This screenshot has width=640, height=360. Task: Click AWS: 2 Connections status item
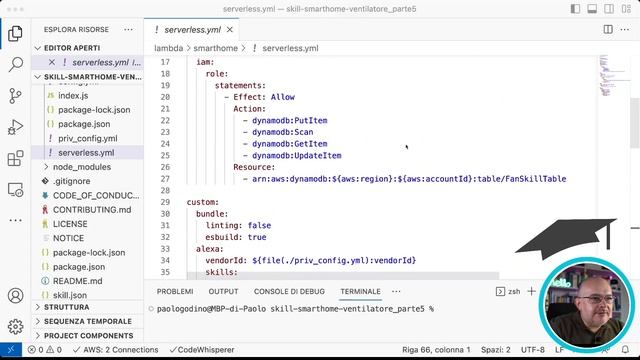(116, 350)
